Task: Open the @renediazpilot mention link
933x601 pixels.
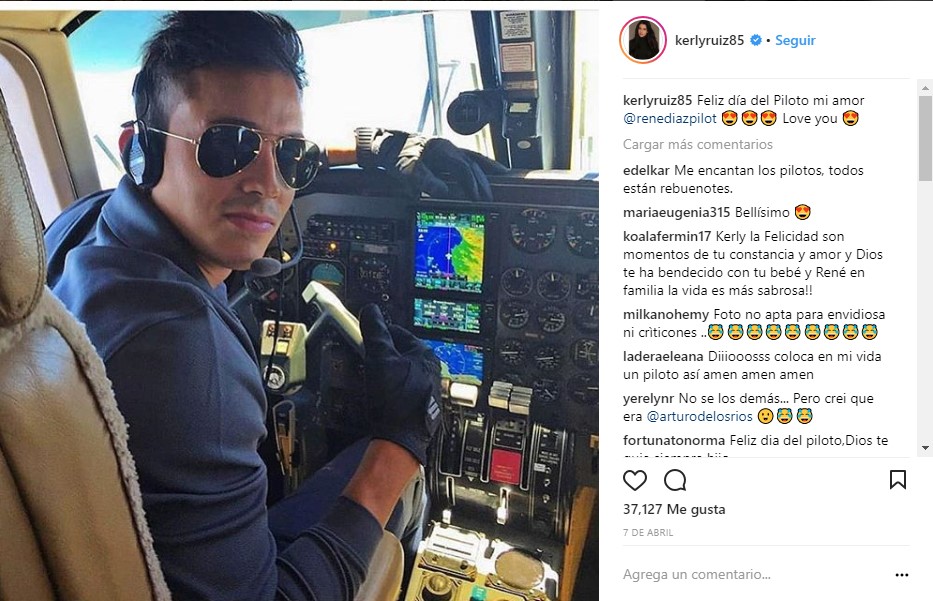Action: click(669, 118)
